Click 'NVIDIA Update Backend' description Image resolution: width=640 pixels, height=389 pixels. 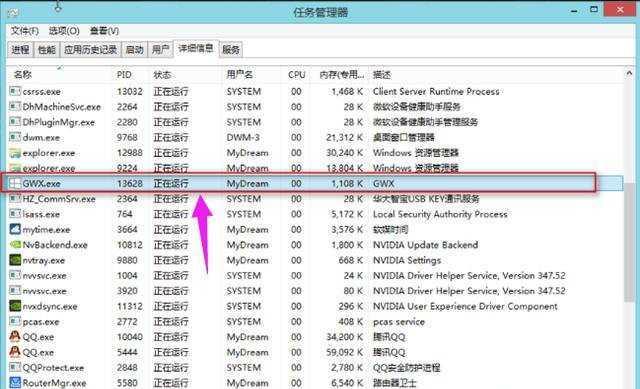pyautogui.click(x=425, y=245)
